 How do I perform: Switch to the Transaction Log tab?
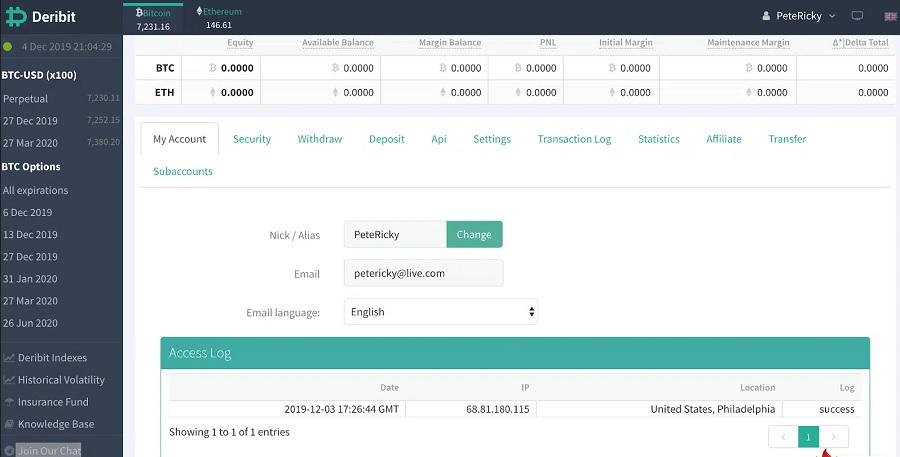point(574,139)
